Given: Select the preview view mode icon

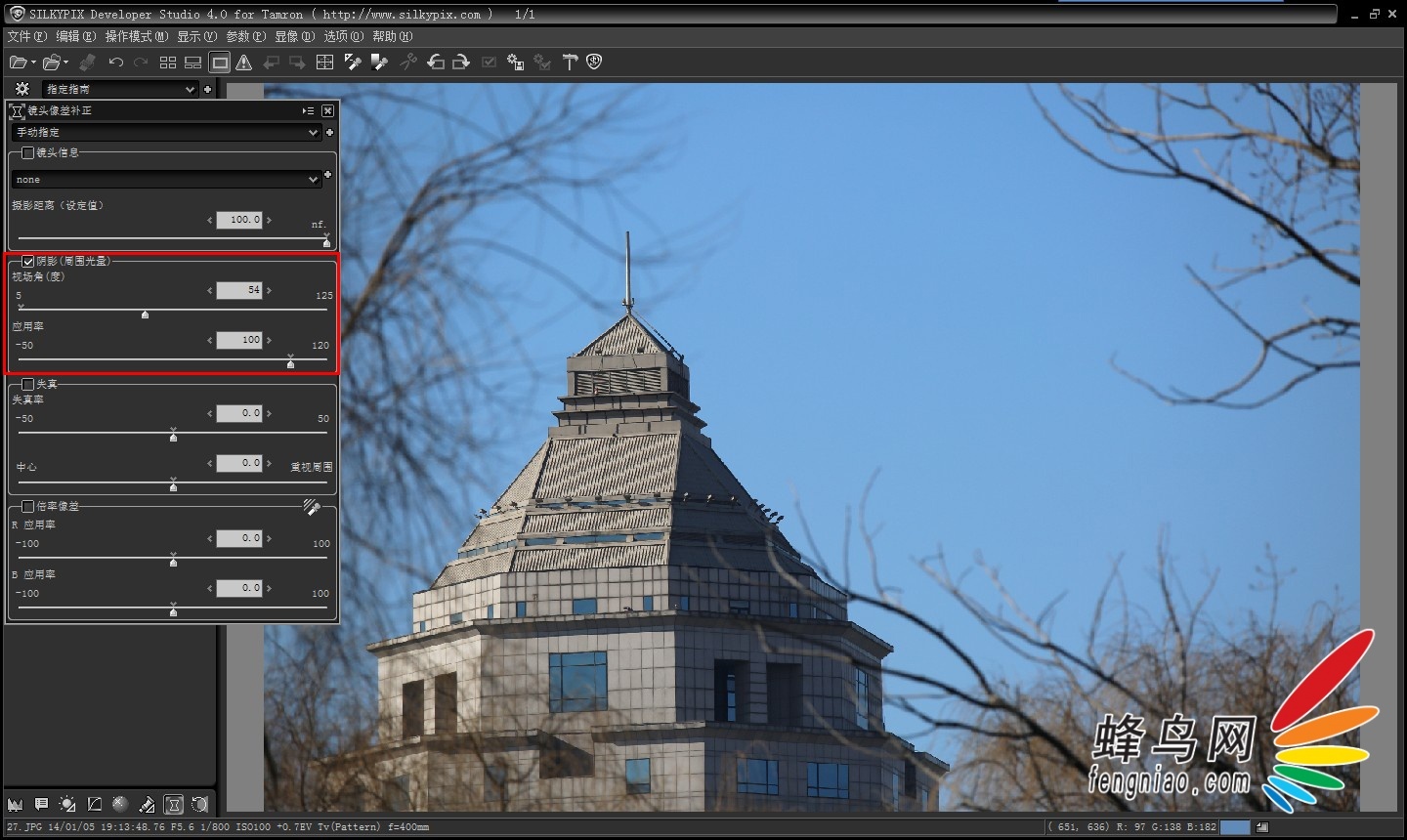Looking at the screenshot, I should click(x=220, y=63).
